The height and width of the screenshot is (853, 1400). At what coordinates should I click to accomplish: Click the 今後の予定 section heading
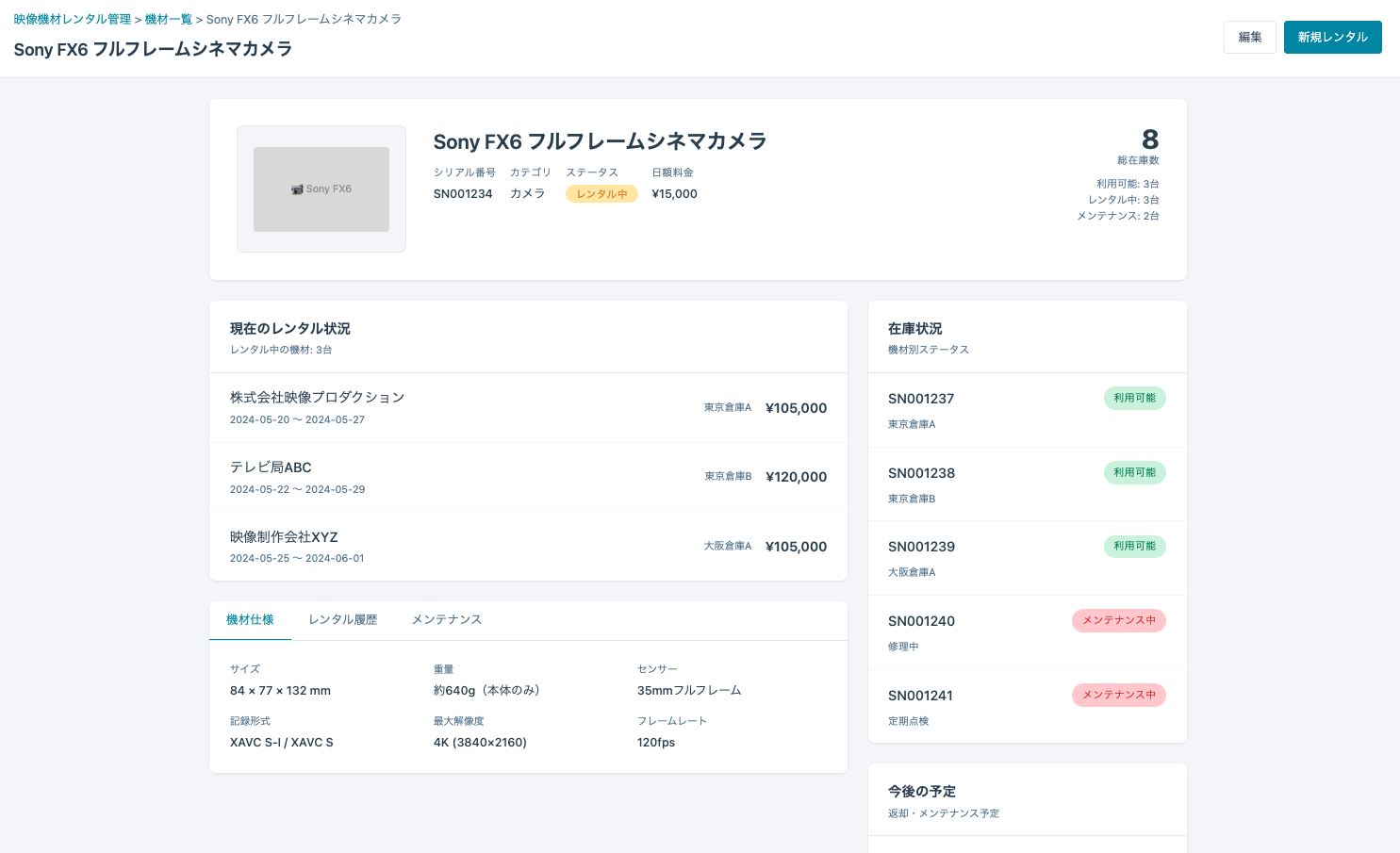point(922,792)
